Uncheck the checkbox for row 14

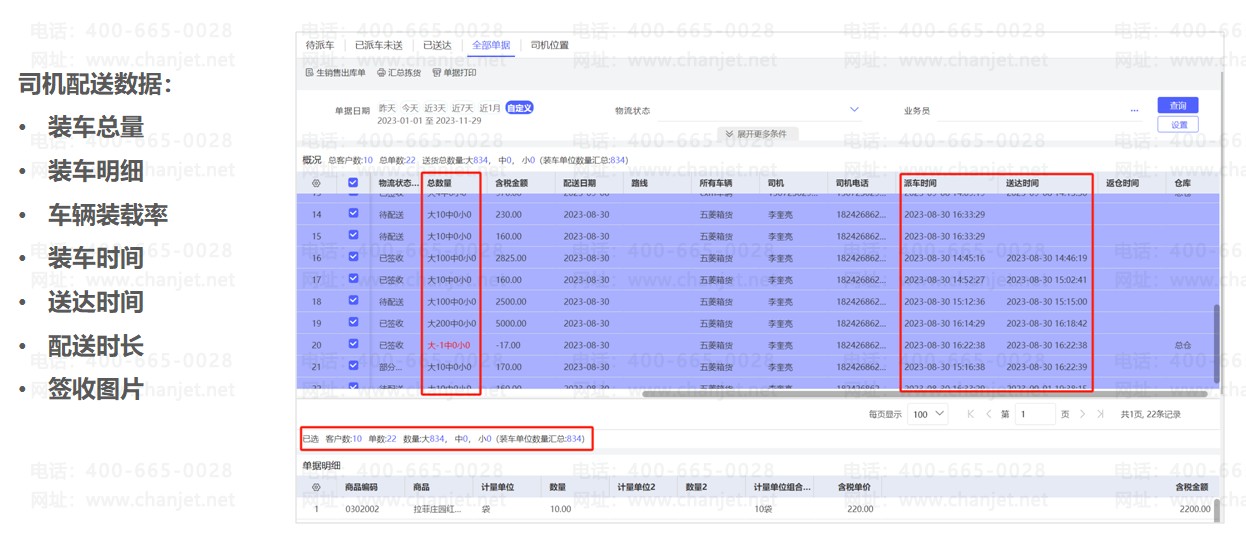click(x=353, y=214)
